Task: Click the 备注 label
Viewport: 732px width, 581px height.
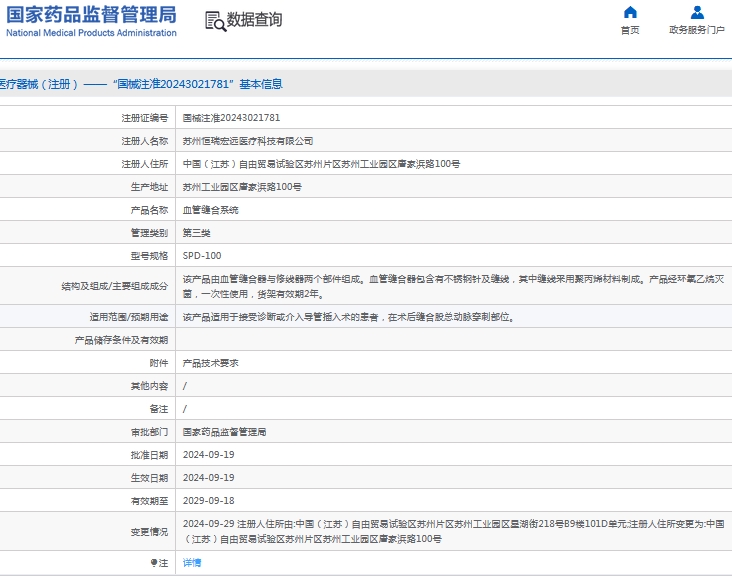Action: (159, 409)
